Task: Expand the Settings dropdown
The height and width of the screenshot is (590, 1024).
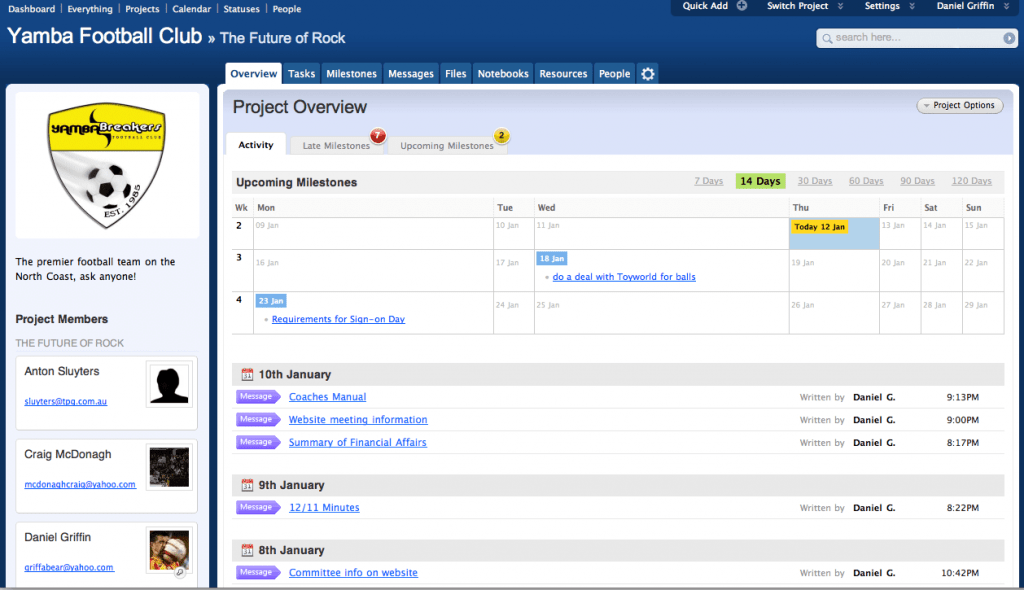Action: coord(889,6)
